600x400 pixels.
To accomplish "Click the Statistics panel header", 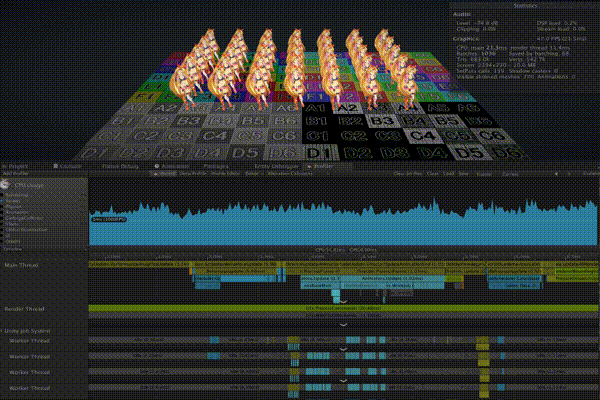I will [524, 6].
